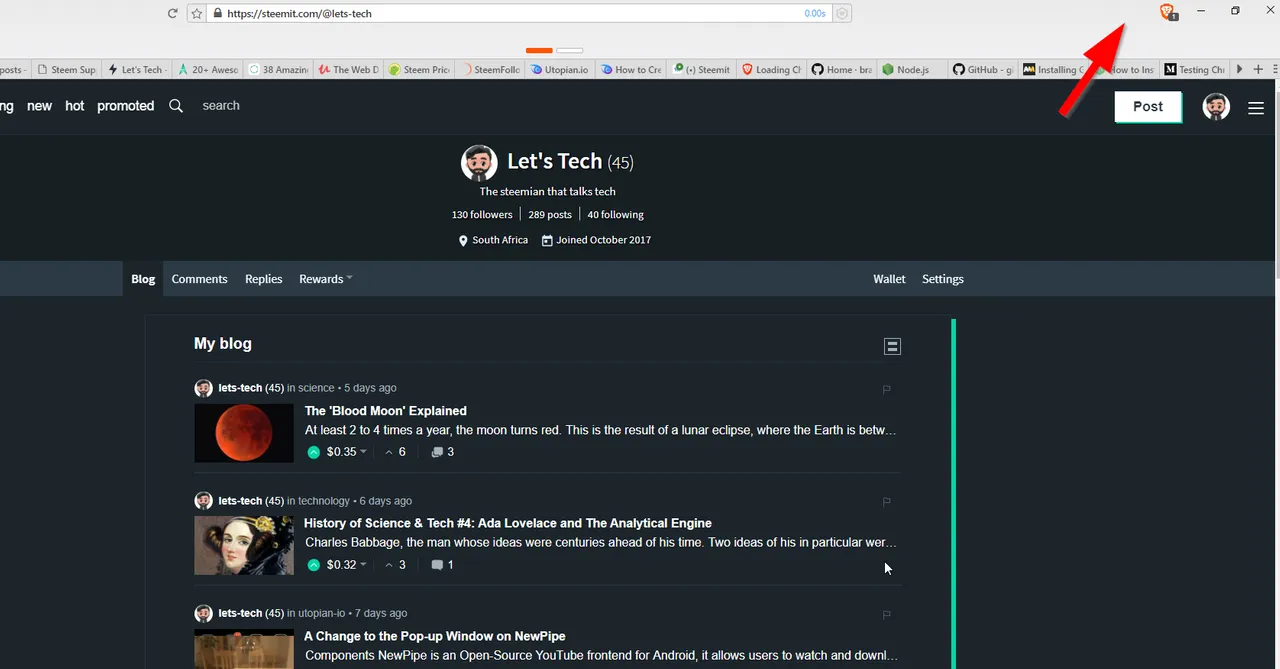
Task: Open the Ada Lovelace portrait thumbnail
Action: [244, 545]
